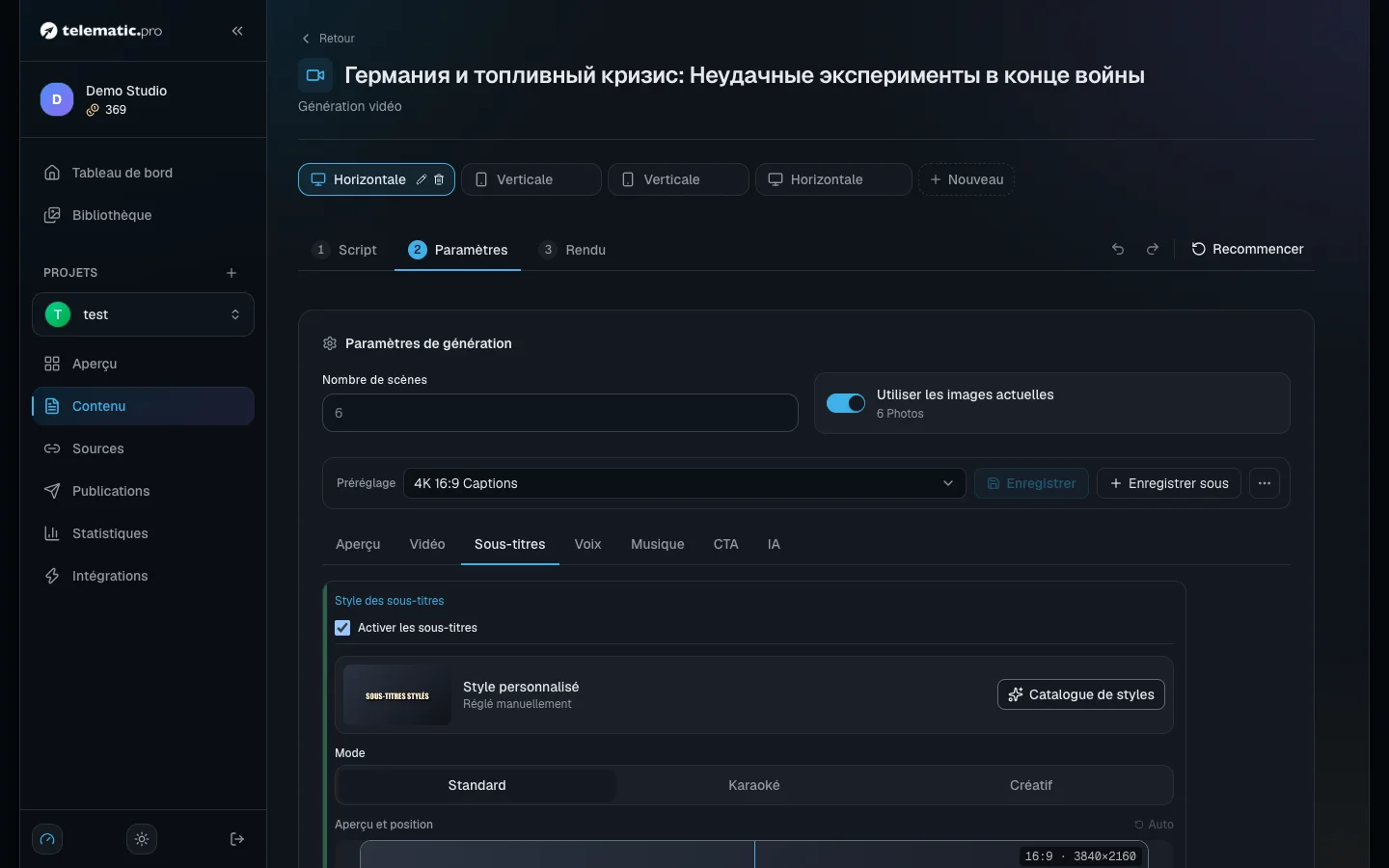The height and width of the screenshot is (868, 1389).
Task: Open the Catalogue de styles
Action: 1081,694
